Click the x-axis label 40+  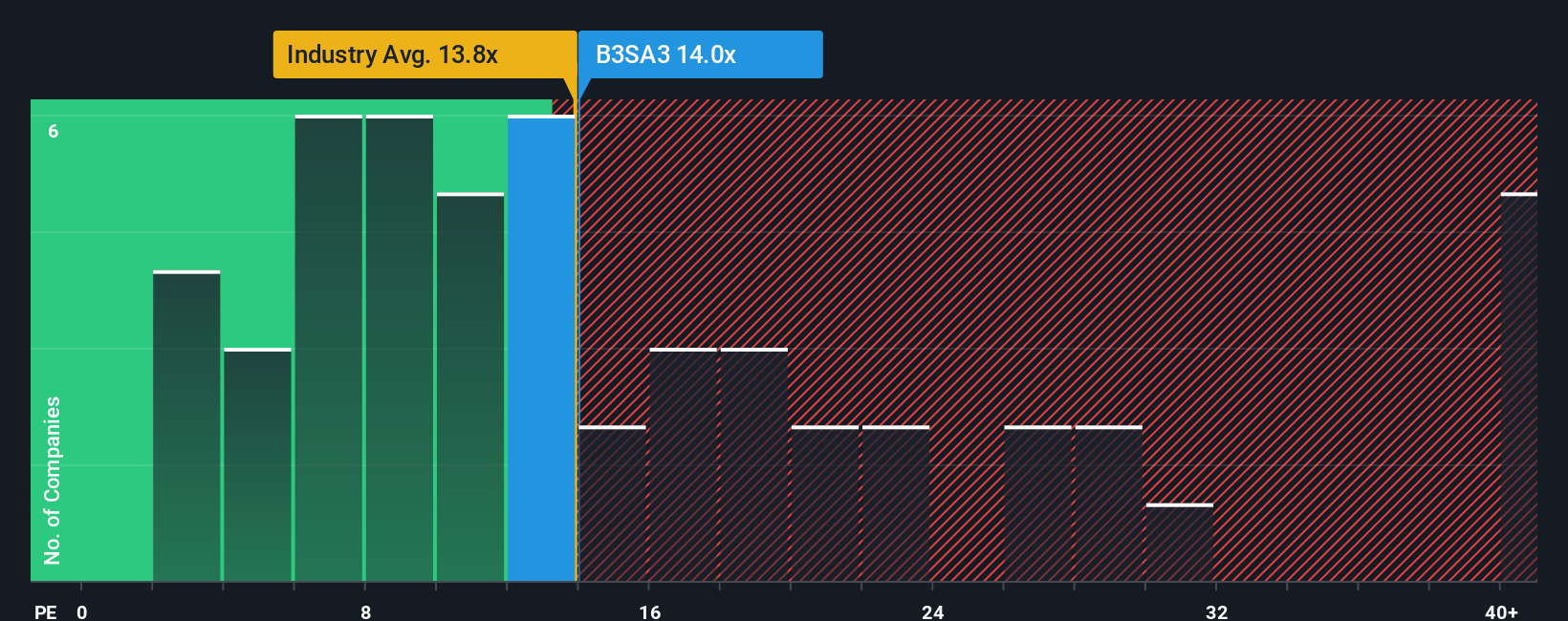(x=1501, y=611)
